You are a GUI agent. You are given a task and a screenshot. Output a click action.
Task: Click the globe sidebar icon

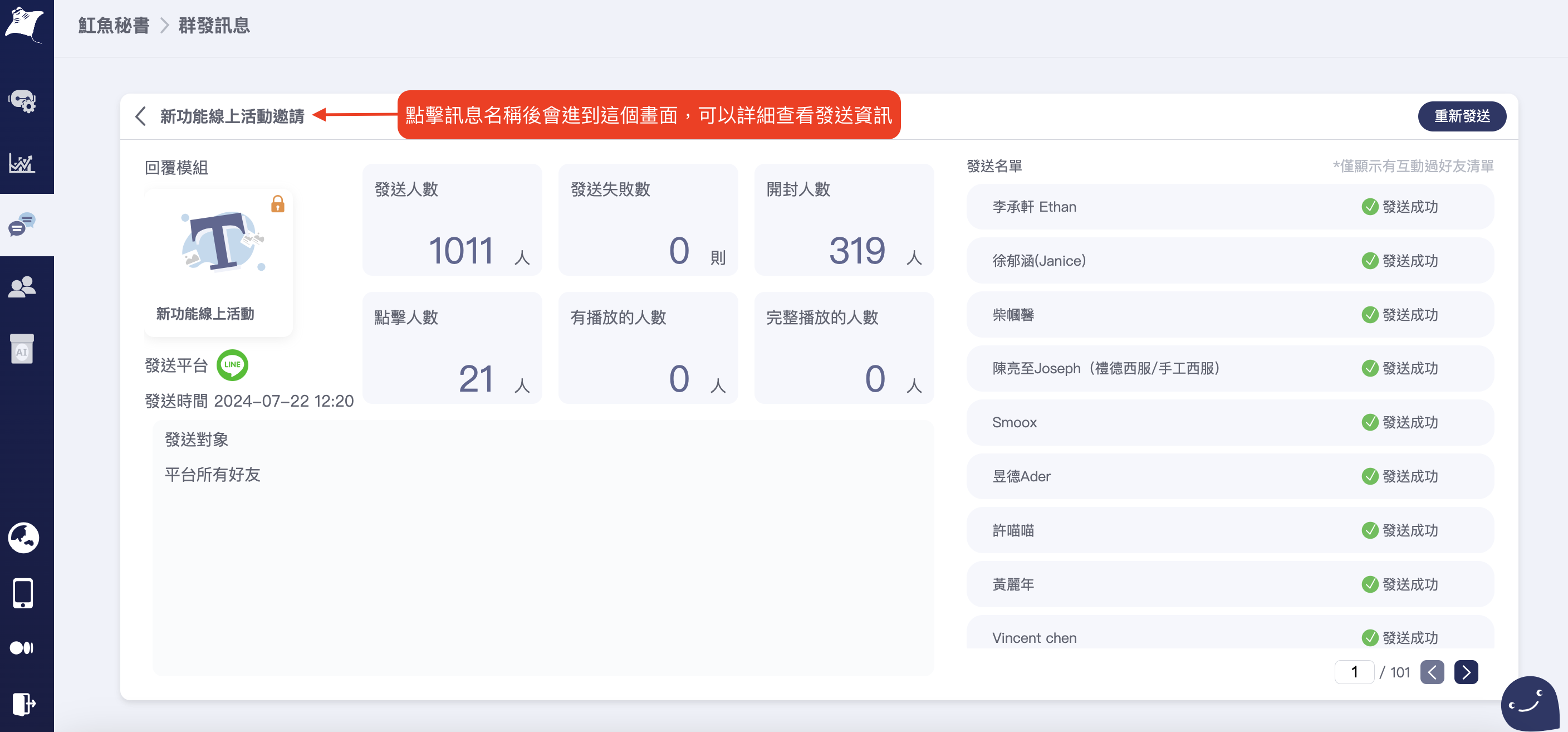[x=24, y=537]
